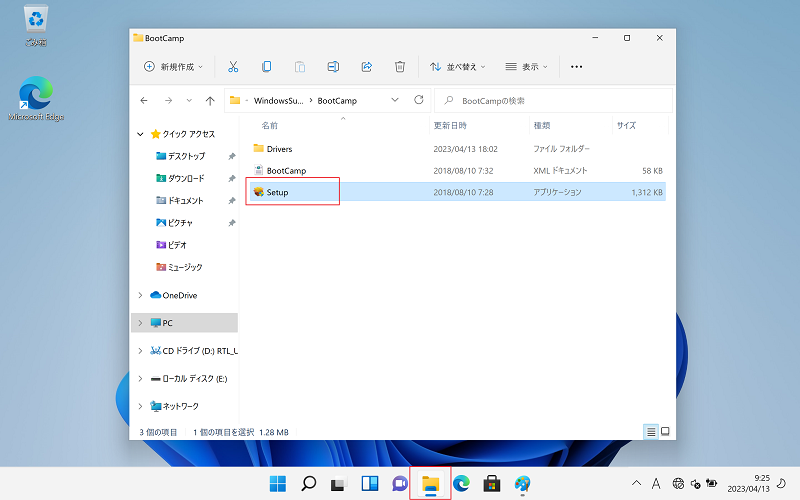Screen dimensions: 800x500
Task: Go forward with the right arrow
Action: [168, 101]
